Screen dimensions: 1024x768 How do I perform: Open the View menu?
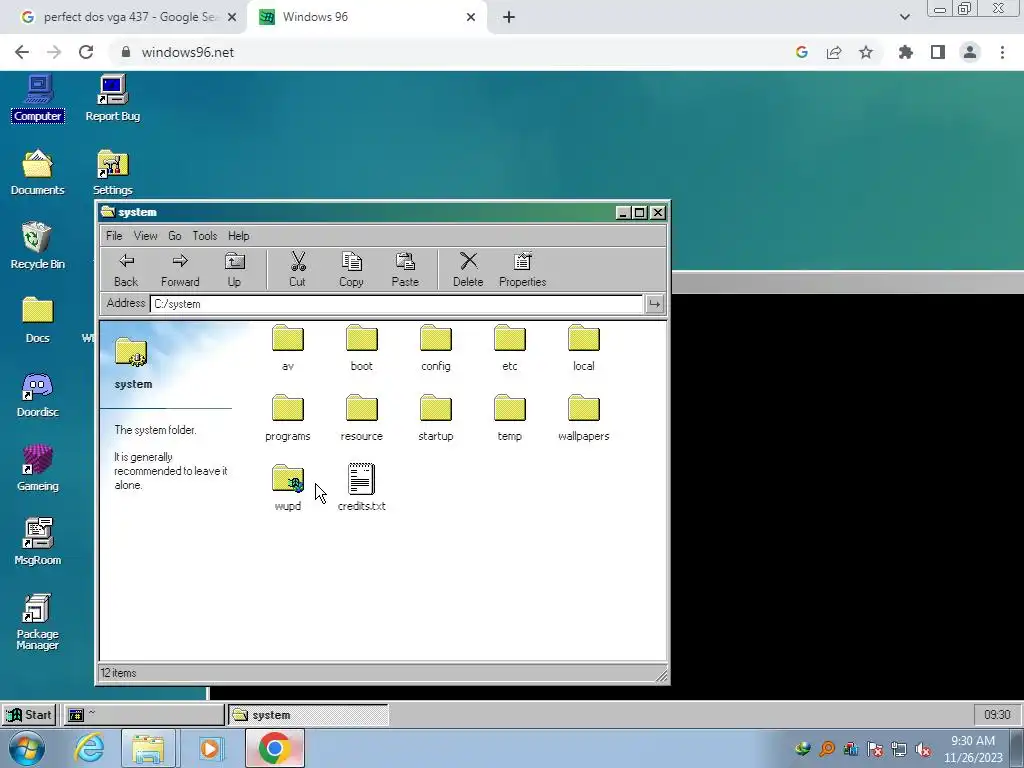tap(146, 236)
